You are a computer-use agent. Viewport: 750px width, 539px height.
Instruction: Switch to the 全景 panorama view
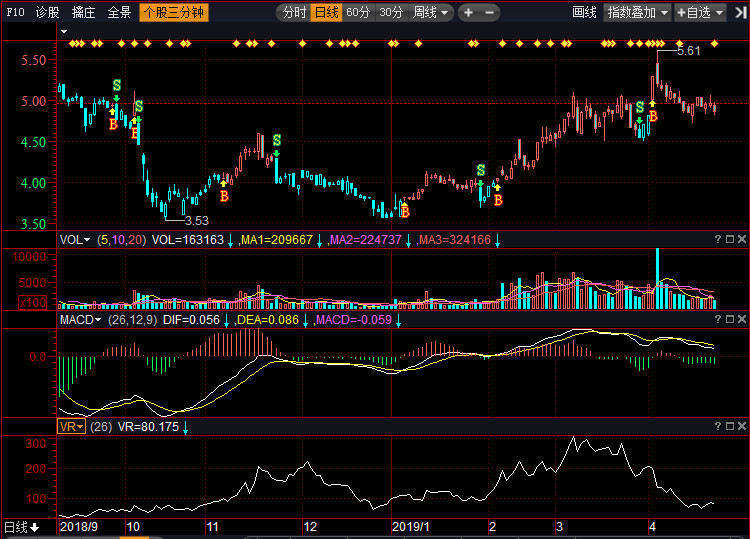[119, 12]
